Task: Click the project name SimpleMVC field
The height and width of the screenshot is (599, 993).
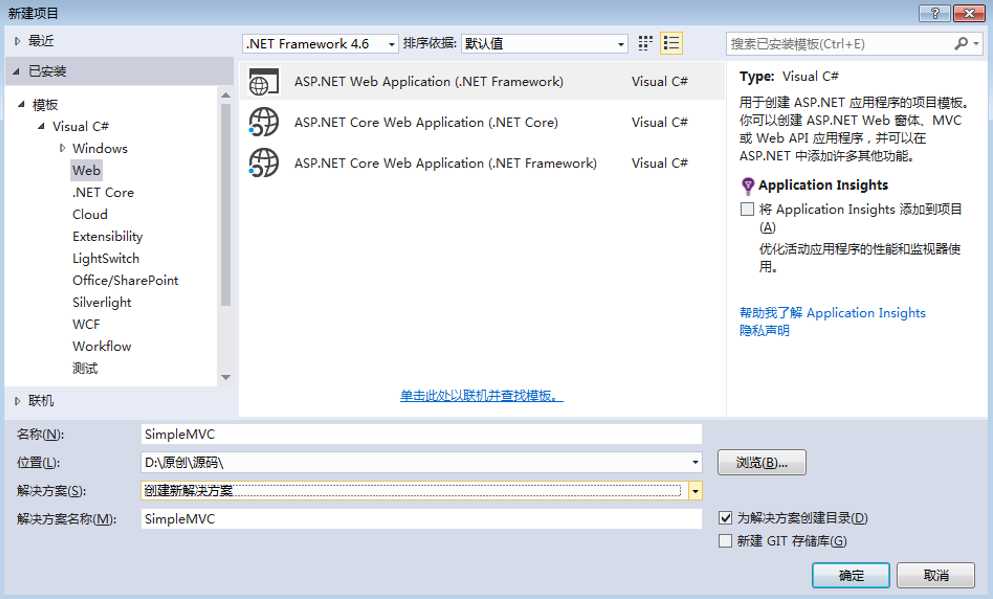Action: point(421,434)
